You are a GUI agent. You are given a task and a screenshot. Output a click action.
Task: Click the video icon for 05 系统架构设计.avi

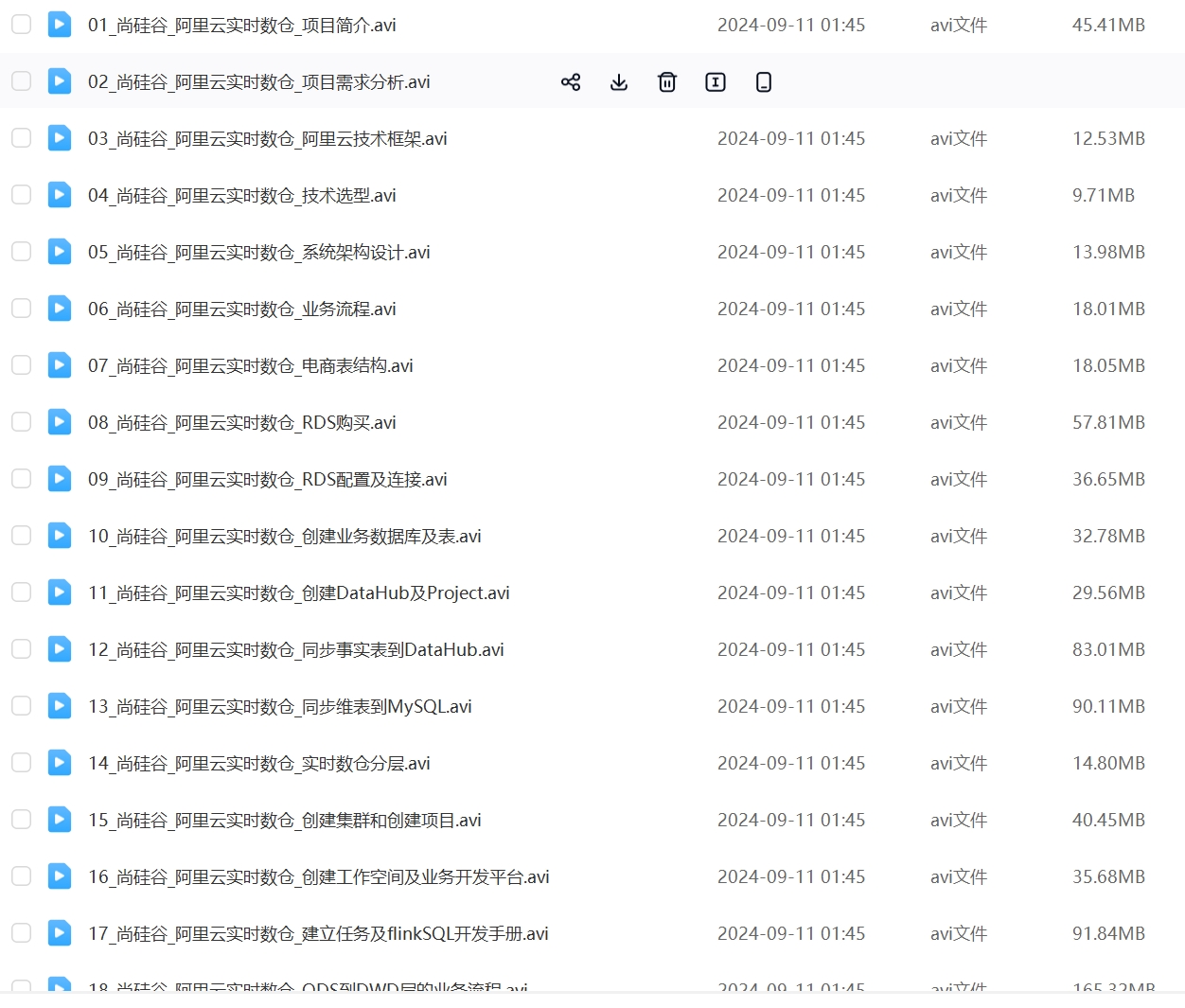pyautogui.click(x=60, y=252)
